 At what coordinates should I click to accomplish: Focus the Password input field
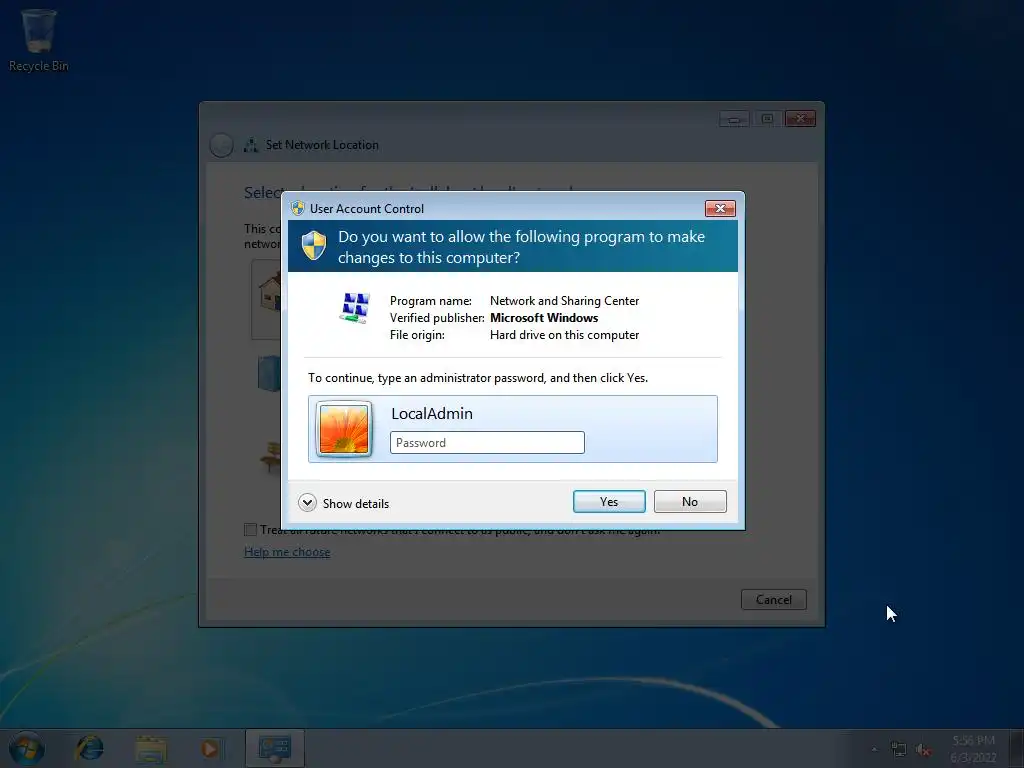click(487, 442)
